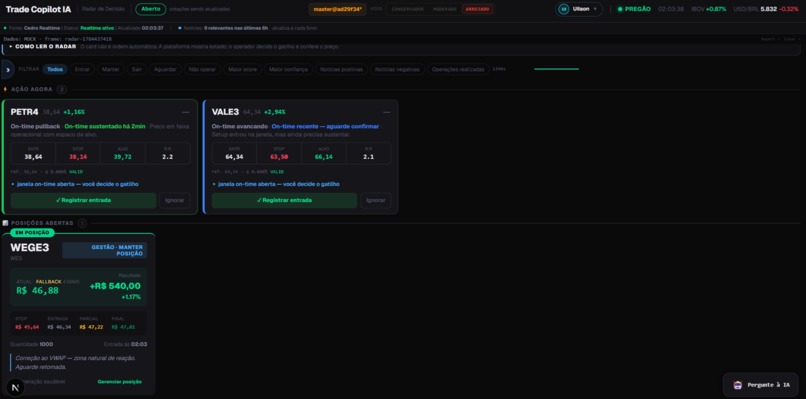Filter cards by Não operar
806x399 pixels.
coord(203,69)
